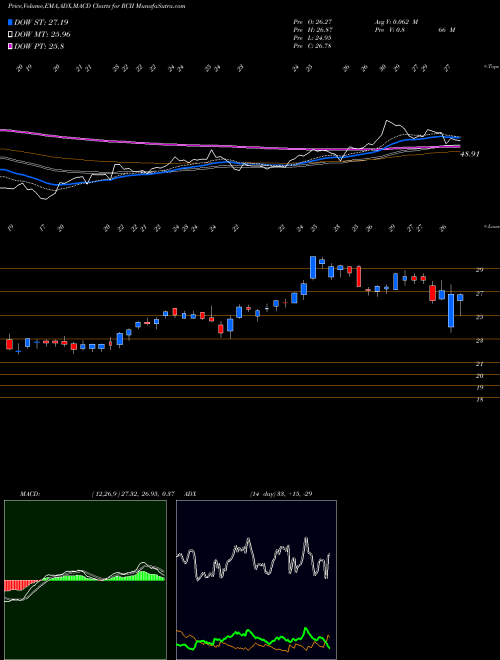Click the 25 price axis label
This screenshot has width=500, height=660.
click(x=479, y=317)
